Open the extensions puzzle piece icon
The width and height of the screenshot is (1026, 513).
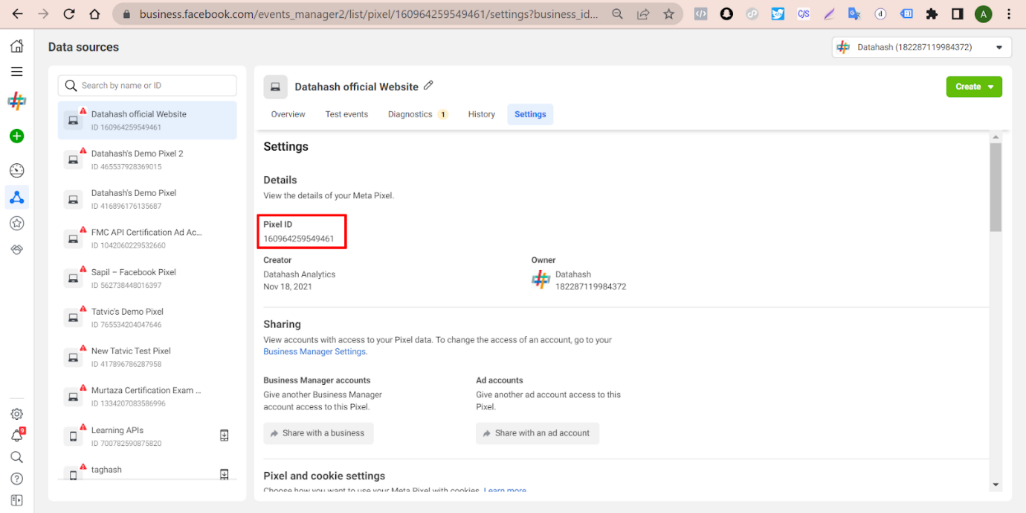point(932,14)
